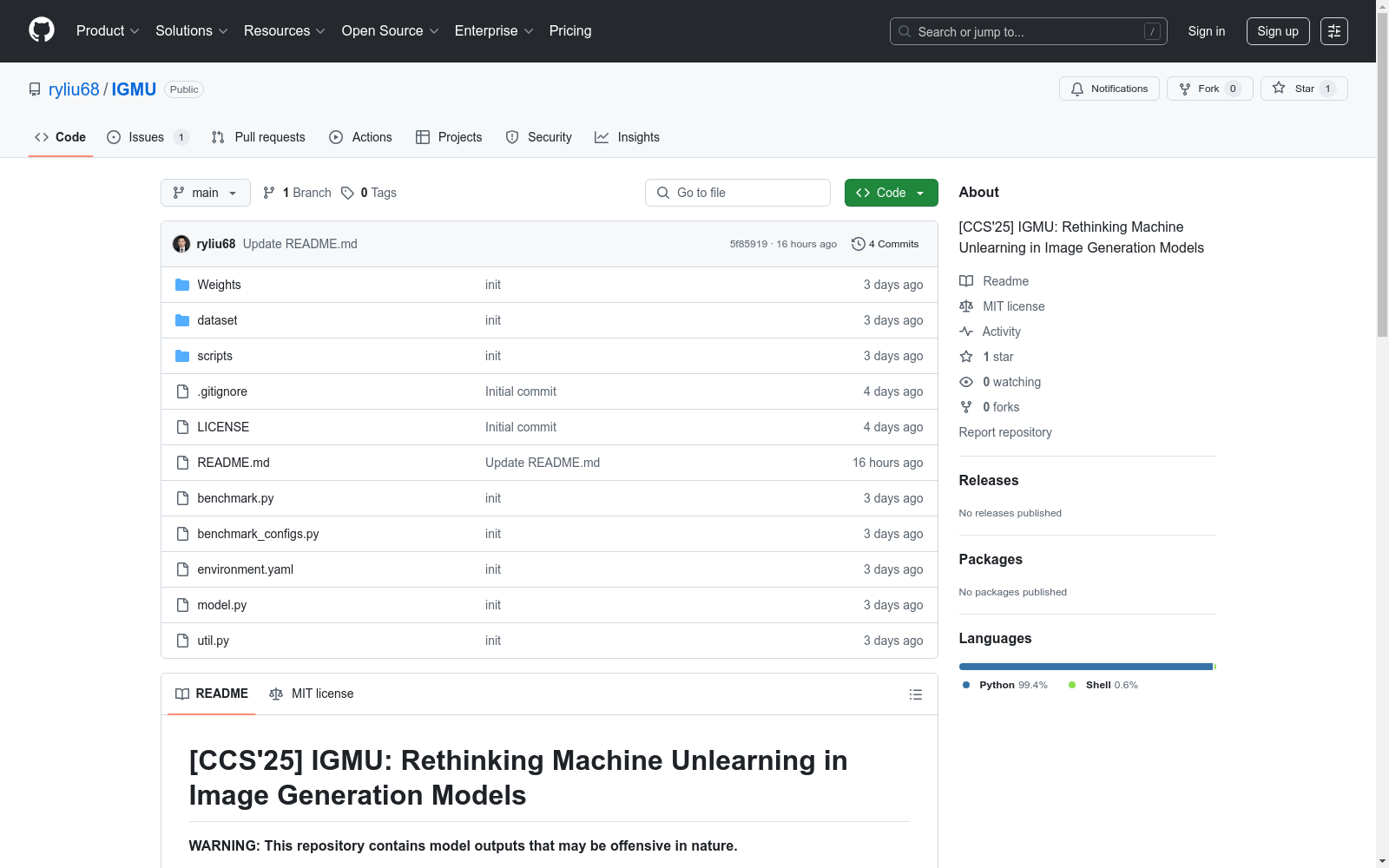Image resolution: width=1389 pixels, height=868 pixels.
Task: Open the Projects tab
Action: 449,137
